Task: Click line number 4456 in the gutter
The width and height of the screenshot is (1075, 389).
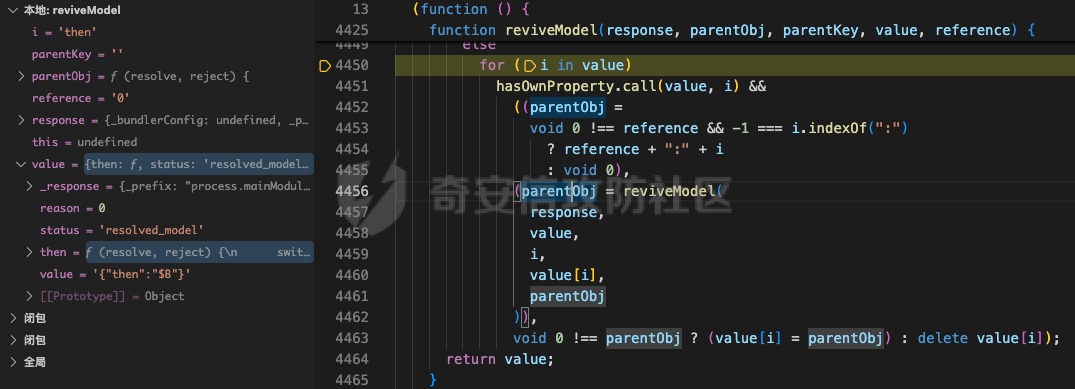Action: click(x=353, y=191)
